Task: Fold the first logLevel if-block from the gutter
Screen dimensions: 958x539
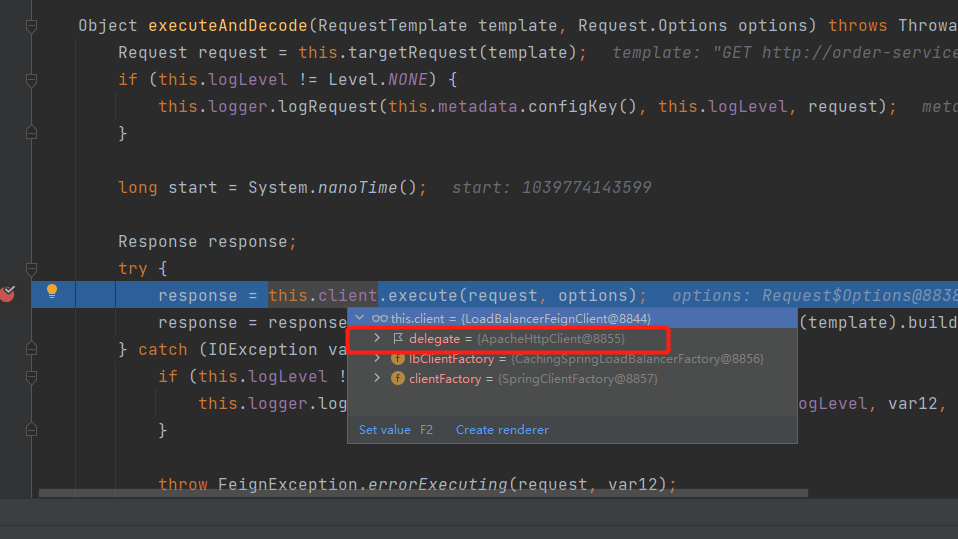Action: click(31, 79)
